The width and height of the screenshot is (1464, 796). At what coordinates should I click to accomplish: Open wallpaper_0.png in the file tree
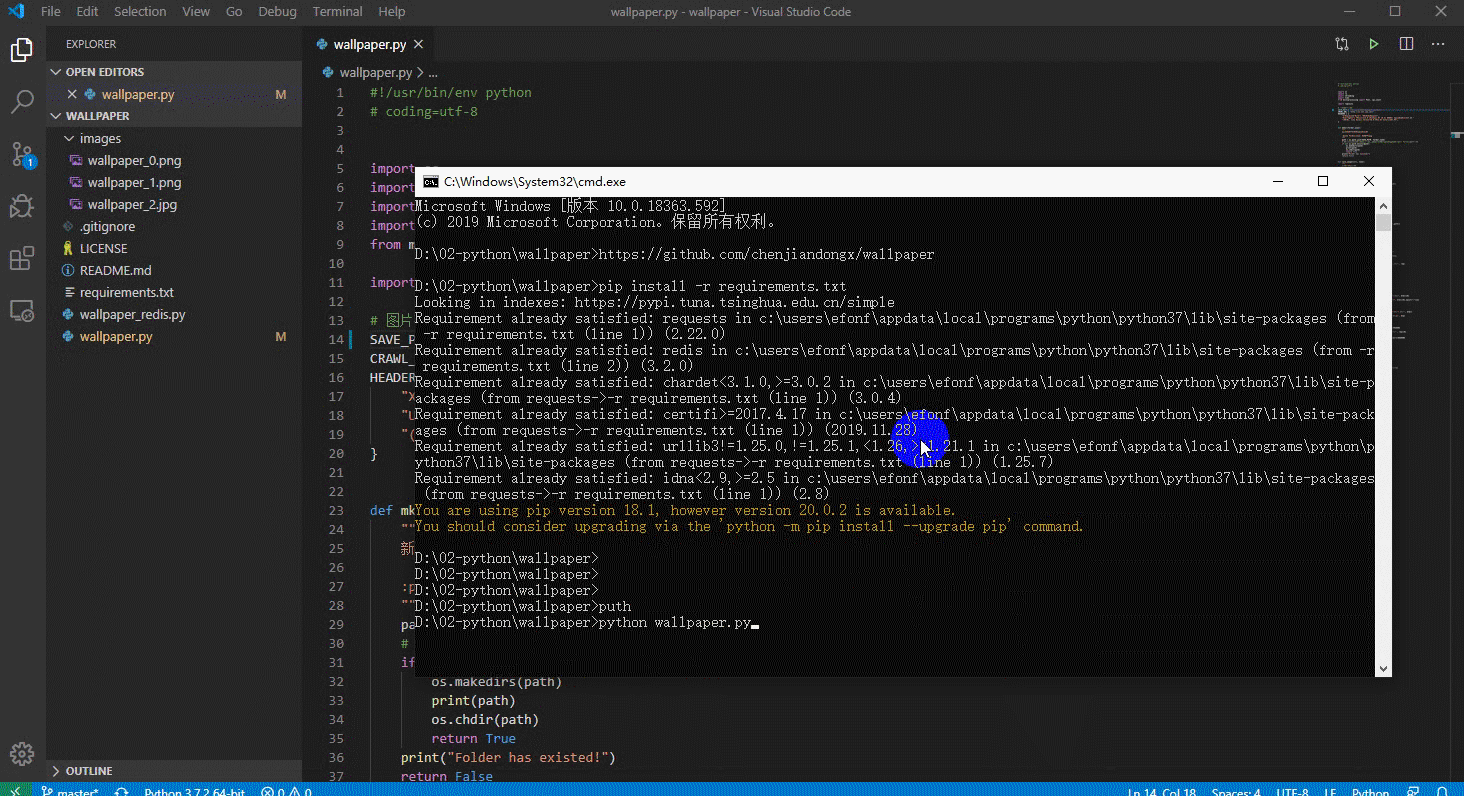[x=174, y=160]
